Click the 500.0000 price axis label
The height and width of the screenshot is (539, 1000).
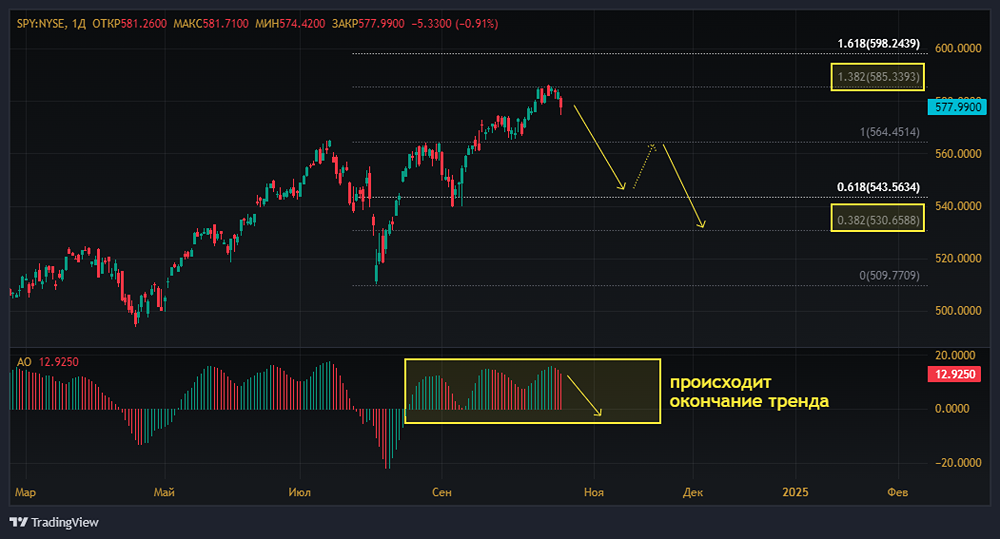tap(958, 311)
